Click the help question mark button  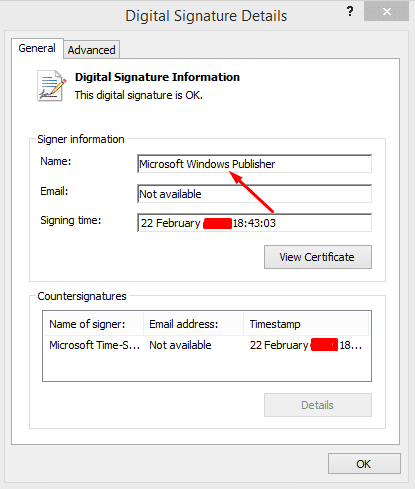[x=350, y=12]
